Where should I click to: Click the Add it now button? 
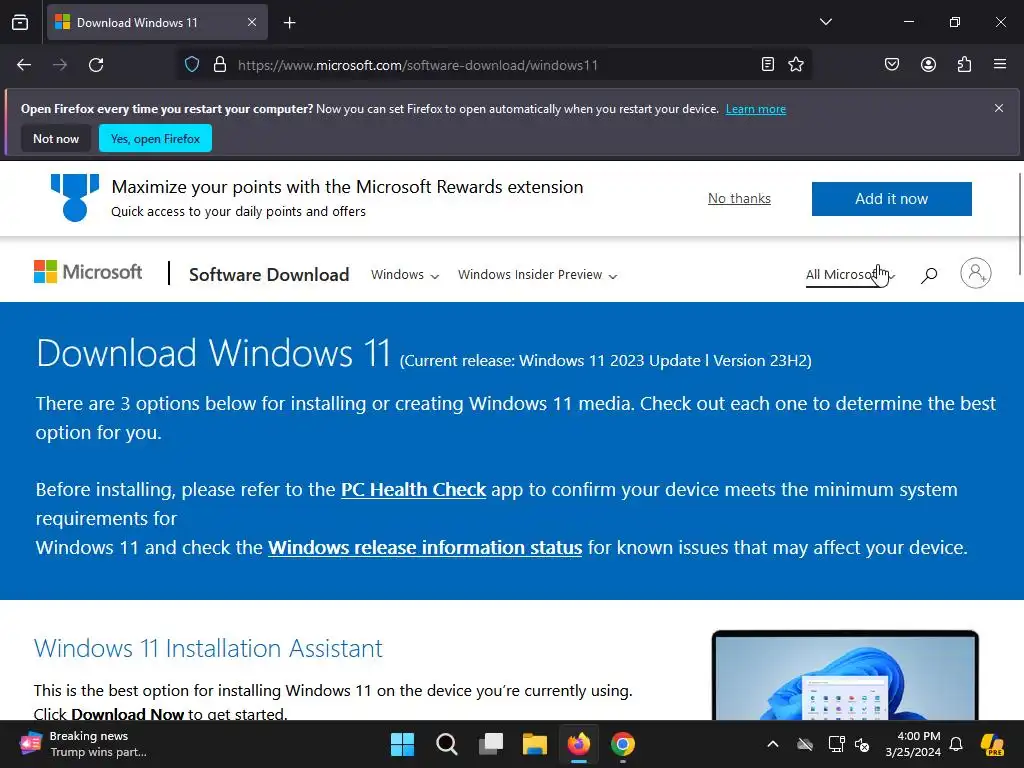(x=891, y=199)
